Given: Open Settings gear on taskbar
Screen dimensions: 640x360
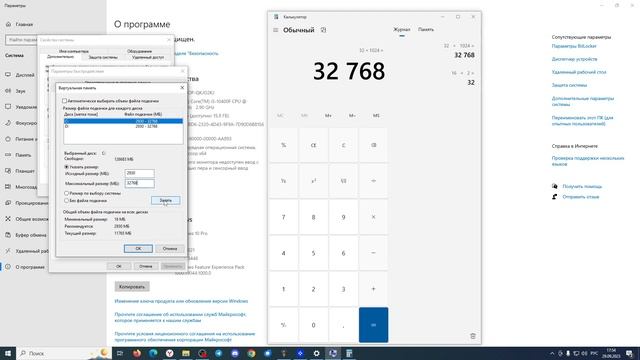Looking at the screenshot, I should (x=316, y=353).
